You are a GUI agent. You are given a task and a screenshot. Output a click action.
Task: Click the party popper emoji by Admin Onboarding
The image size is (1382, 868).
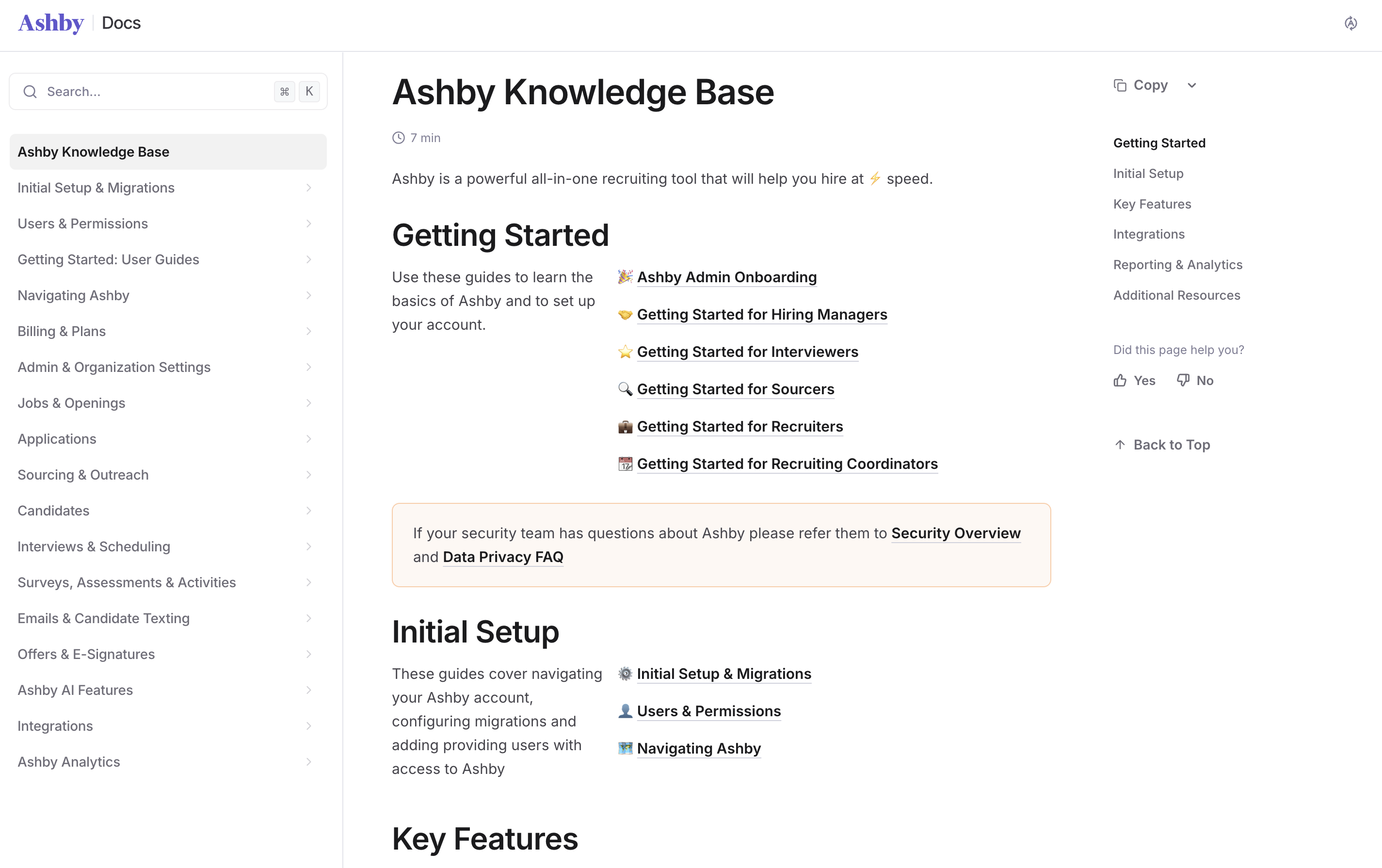click(625, 277)
